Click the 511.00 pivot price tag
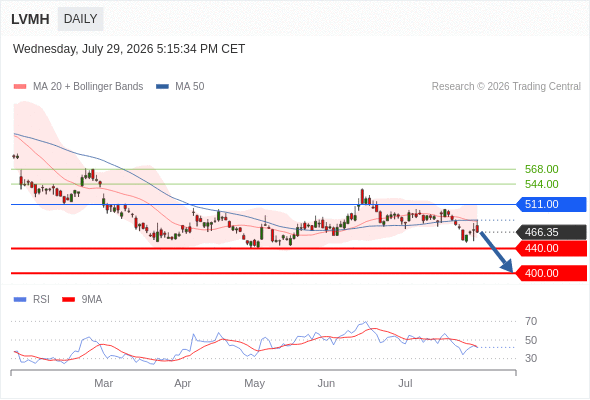This screenshot has width=590, height=400. [551, 204]
